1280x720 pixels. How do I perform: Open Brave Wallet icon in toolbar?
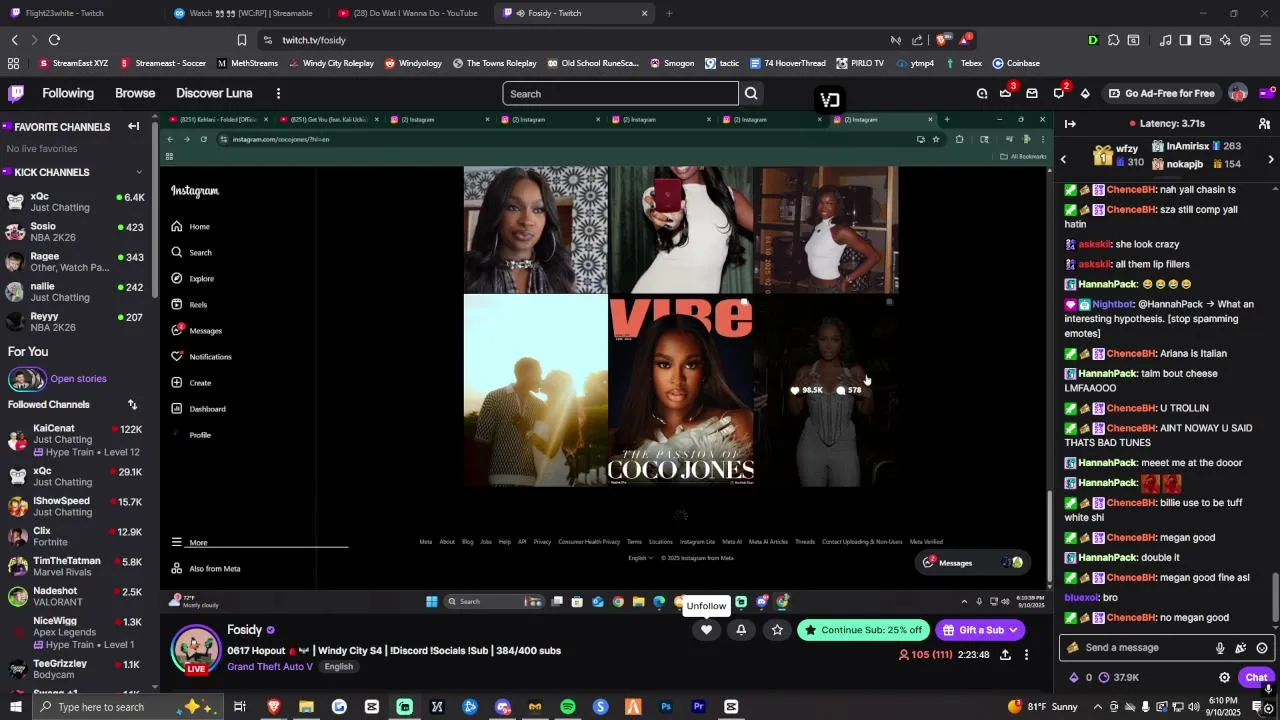click(x=1206, y=40)
